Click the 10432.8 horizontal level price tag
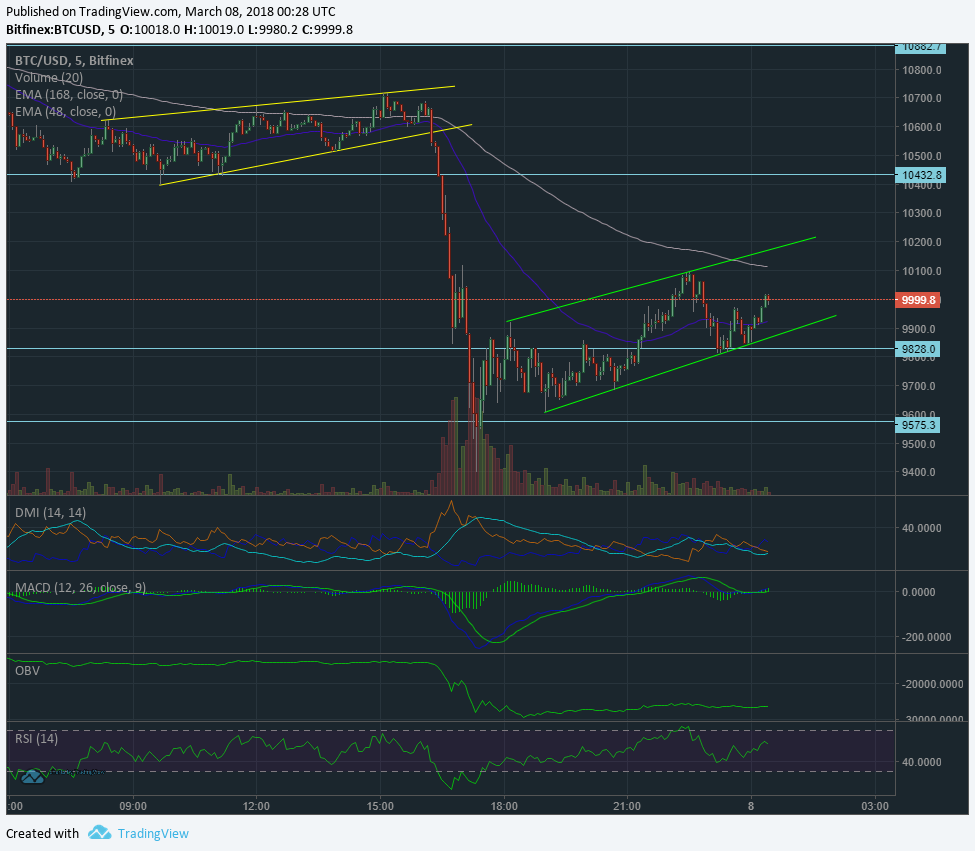This screenshot has height=851, width=975. pos(920,175)
